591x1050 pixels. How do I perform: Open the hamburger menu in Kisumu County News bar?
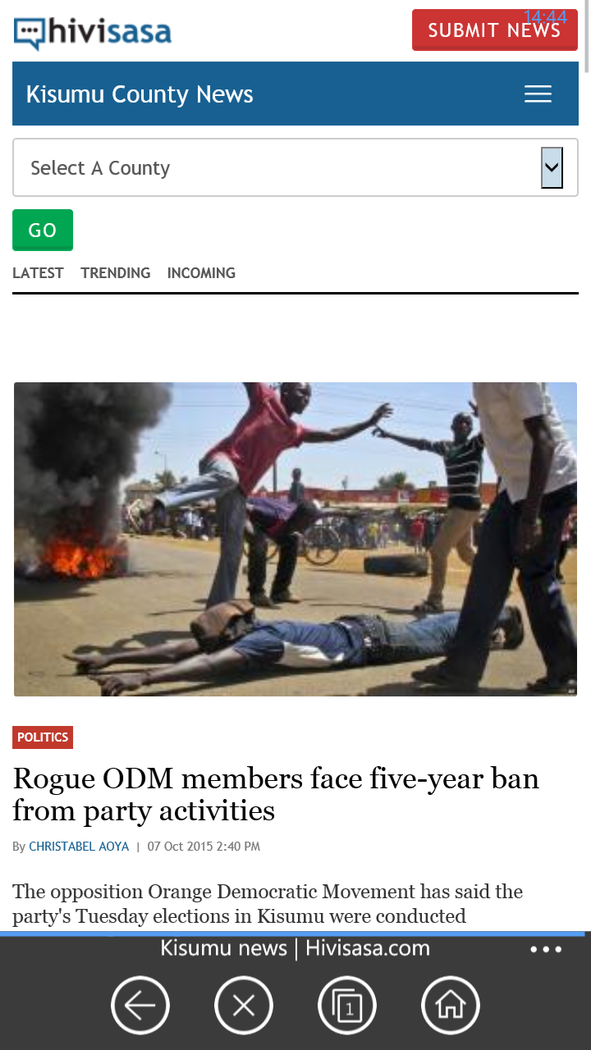pyautogui.click(x=537, y=94)
